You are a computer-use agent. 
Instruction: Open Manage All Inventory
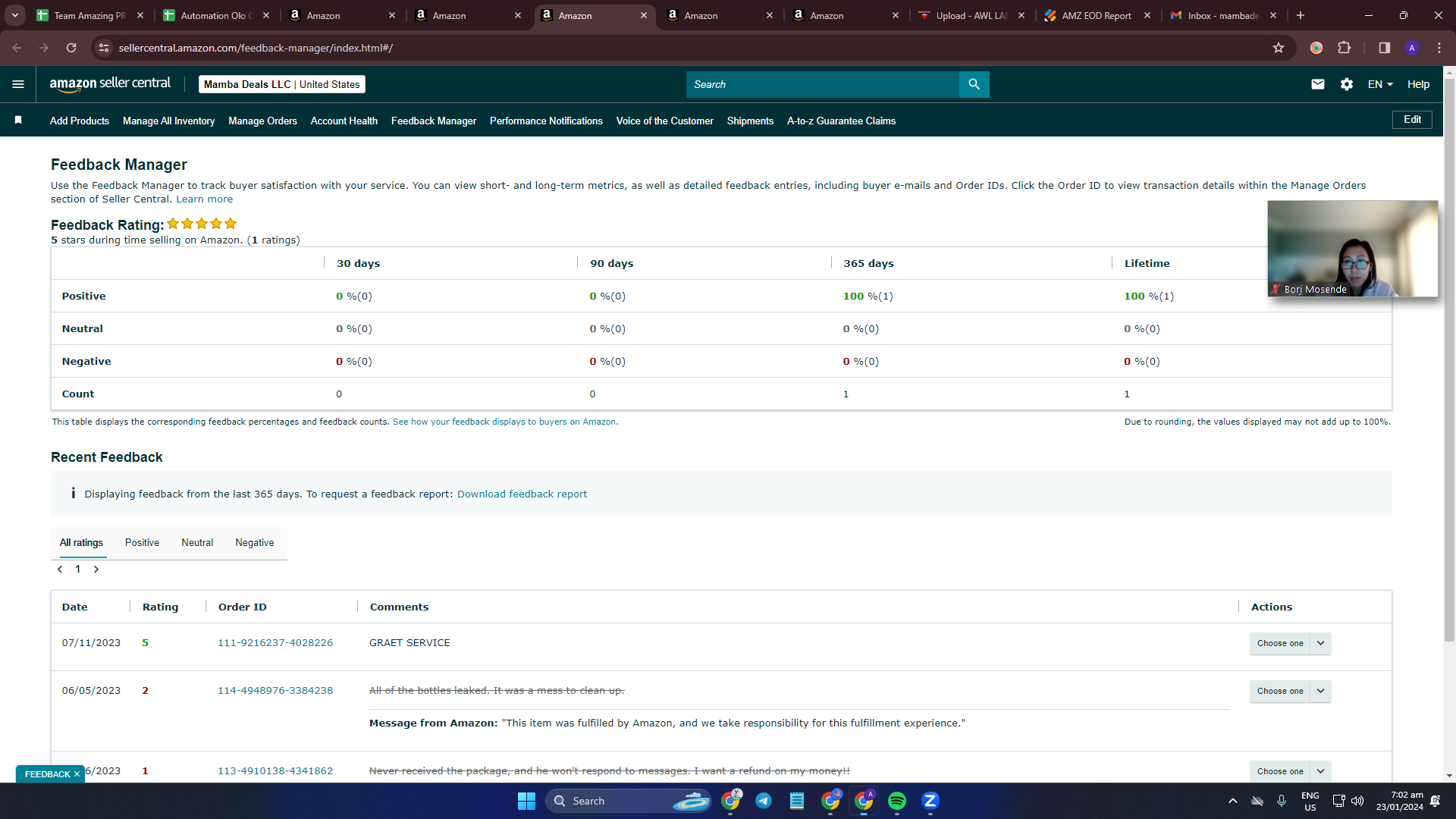[168, 121]
